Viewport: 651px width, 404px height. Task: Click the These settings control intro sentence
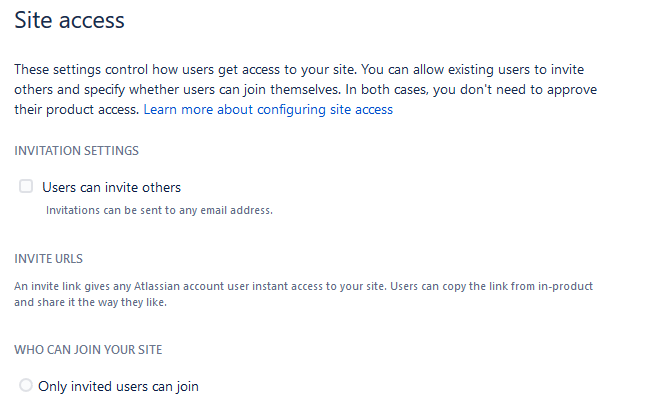(x=186, y=69)
